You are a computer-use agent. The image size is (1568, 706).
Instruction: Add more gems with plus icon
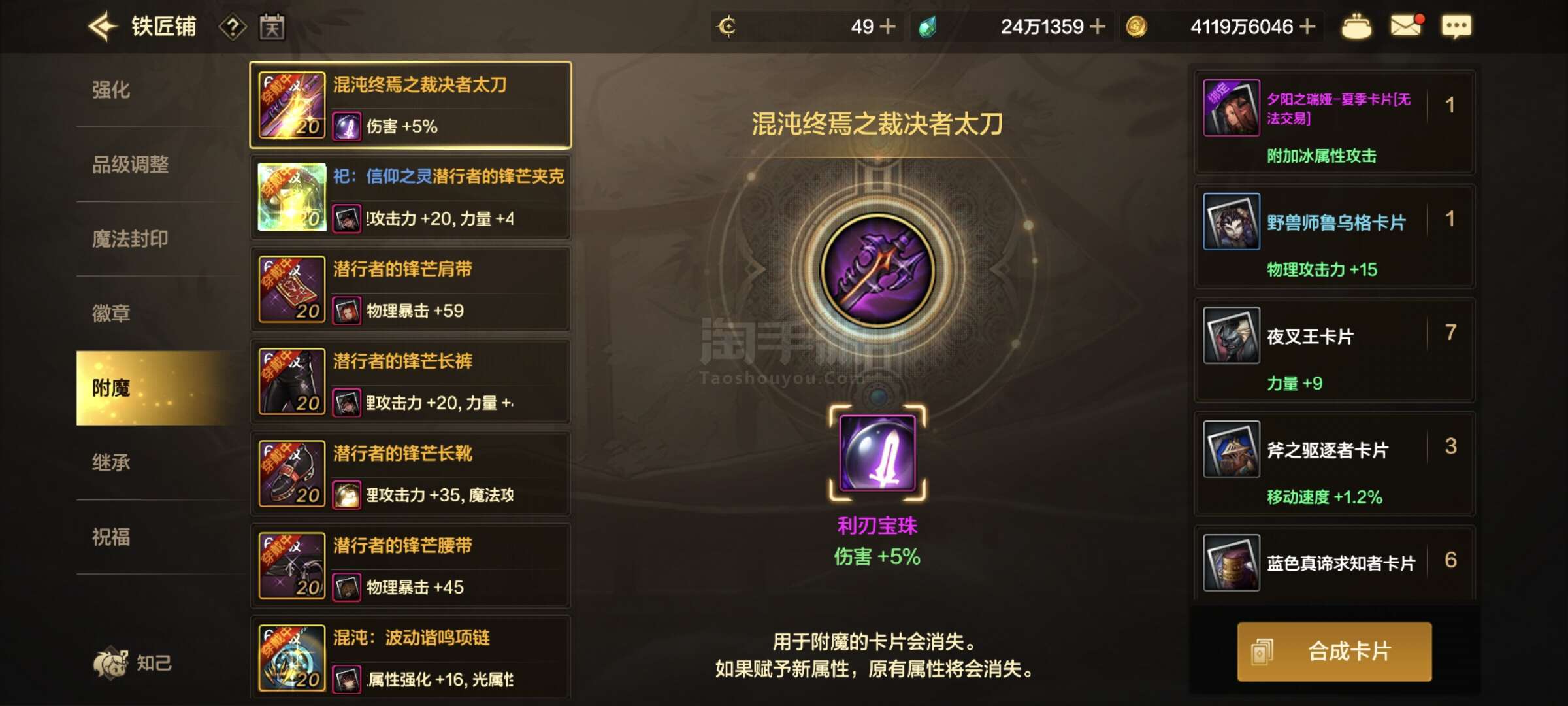point(1098,27)
